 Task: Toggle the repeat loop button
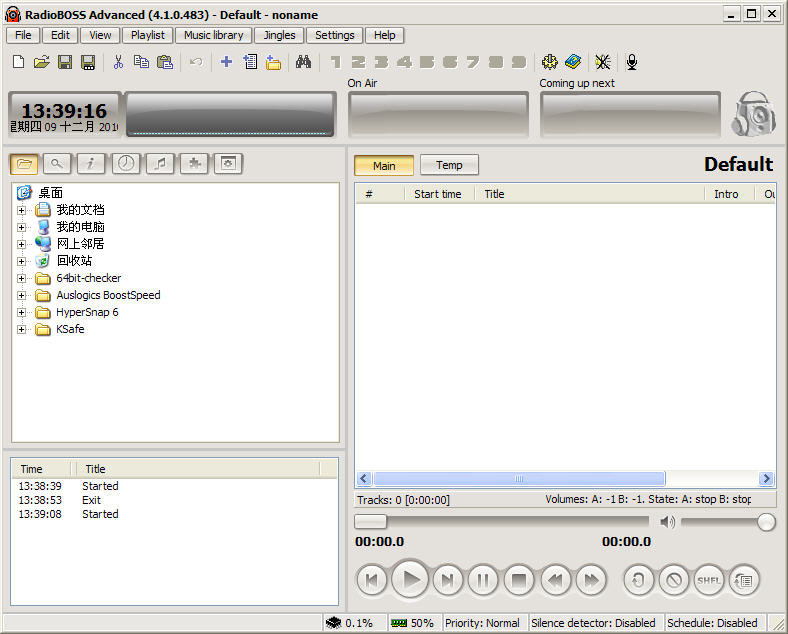click(x=639, y=579)
